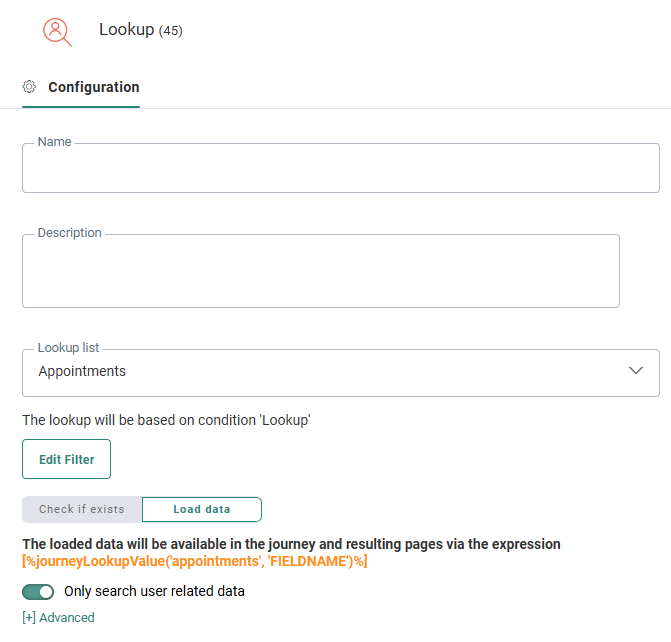The image size is (671, 642).
Task: Click the Name field label
Action: pyautogui.click(x=54, y=142)
